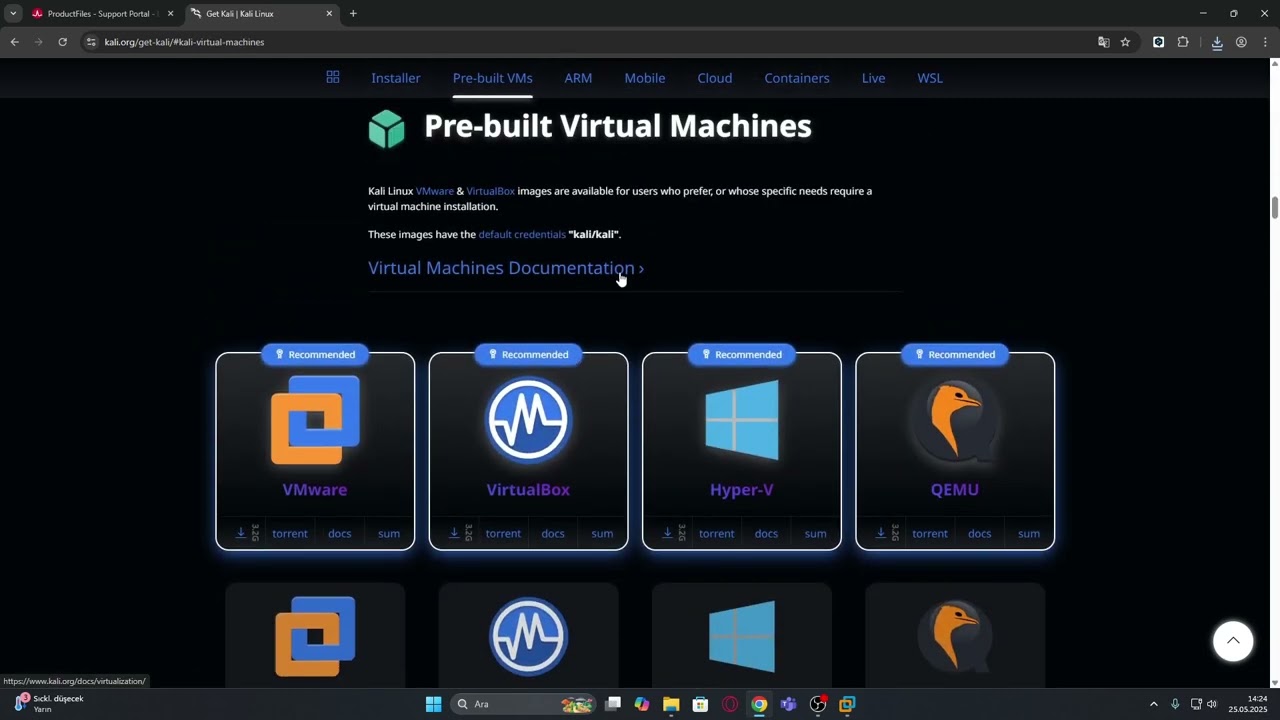Image resolution: width=1280 pixels, height=720 pixels.
Task: Open a new browser tab
Action: click(x=353, y=14)
